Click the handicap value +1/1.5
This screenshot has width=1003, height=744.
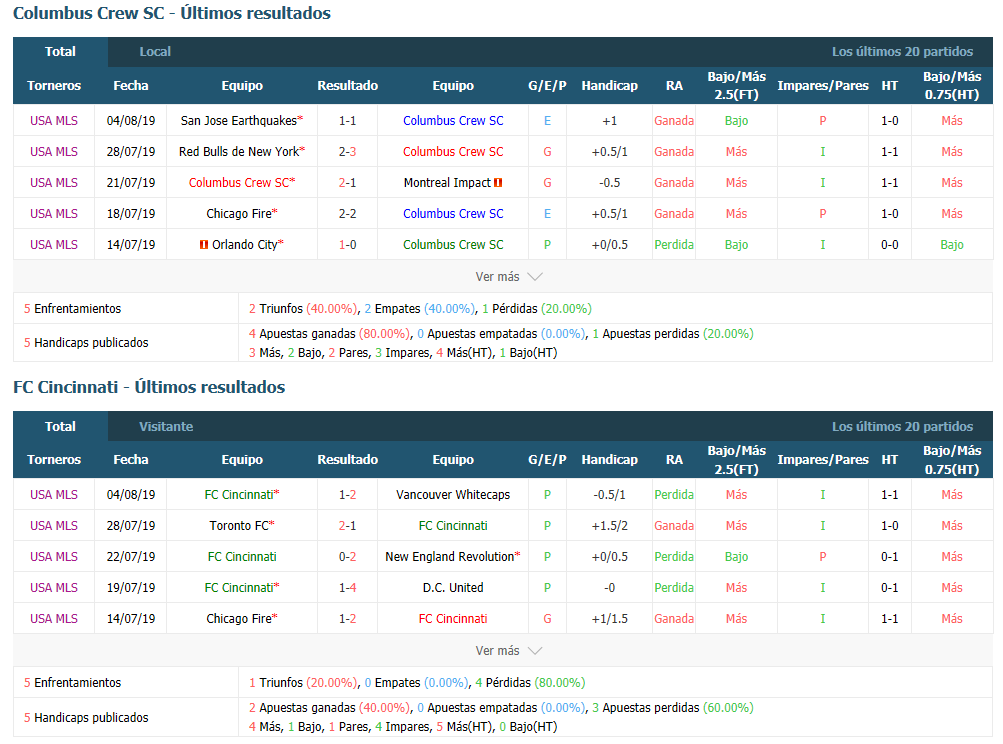(x=610, y=619)
